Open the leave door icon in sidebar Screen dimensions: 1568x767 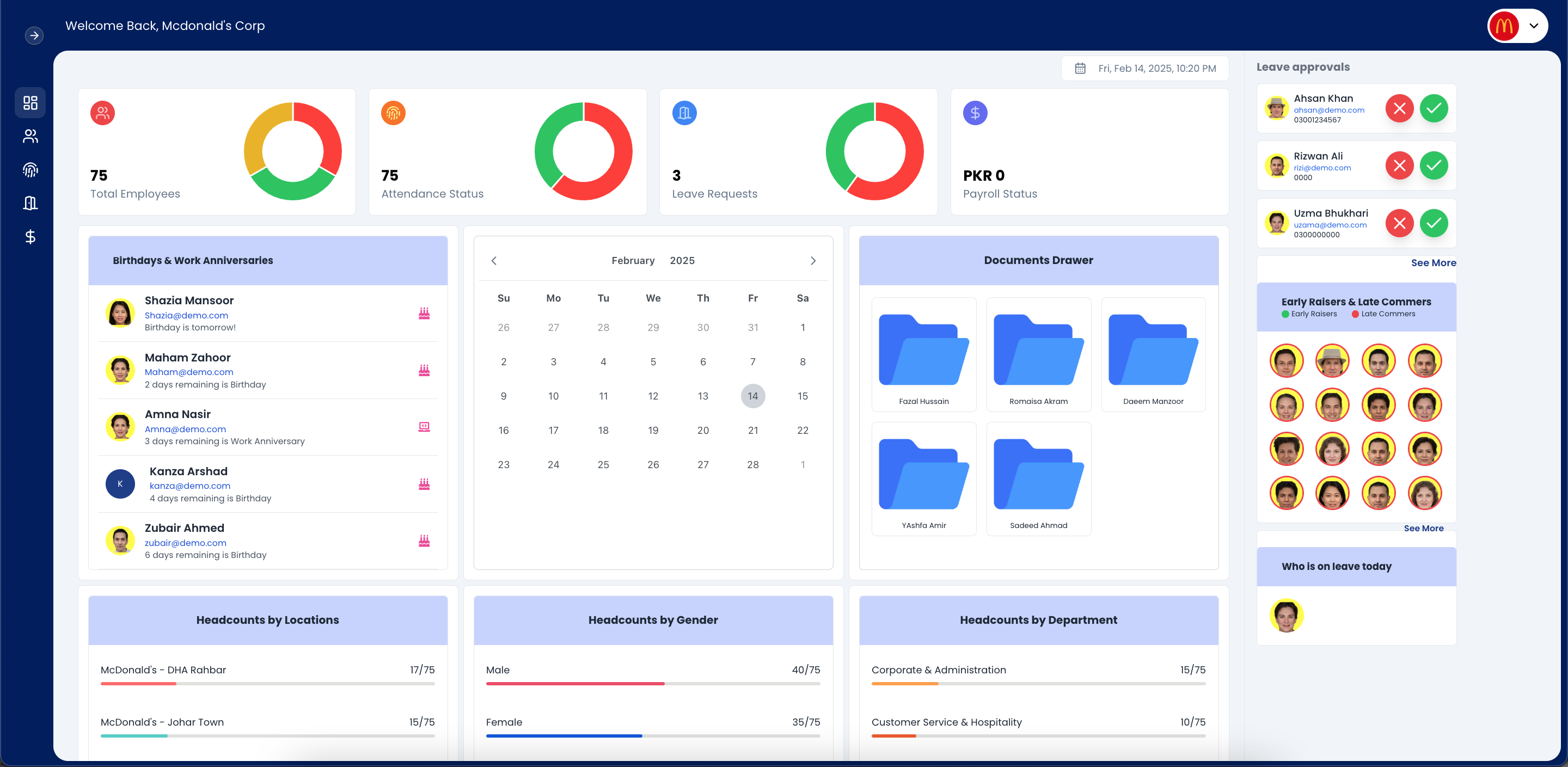coord(30,203)
